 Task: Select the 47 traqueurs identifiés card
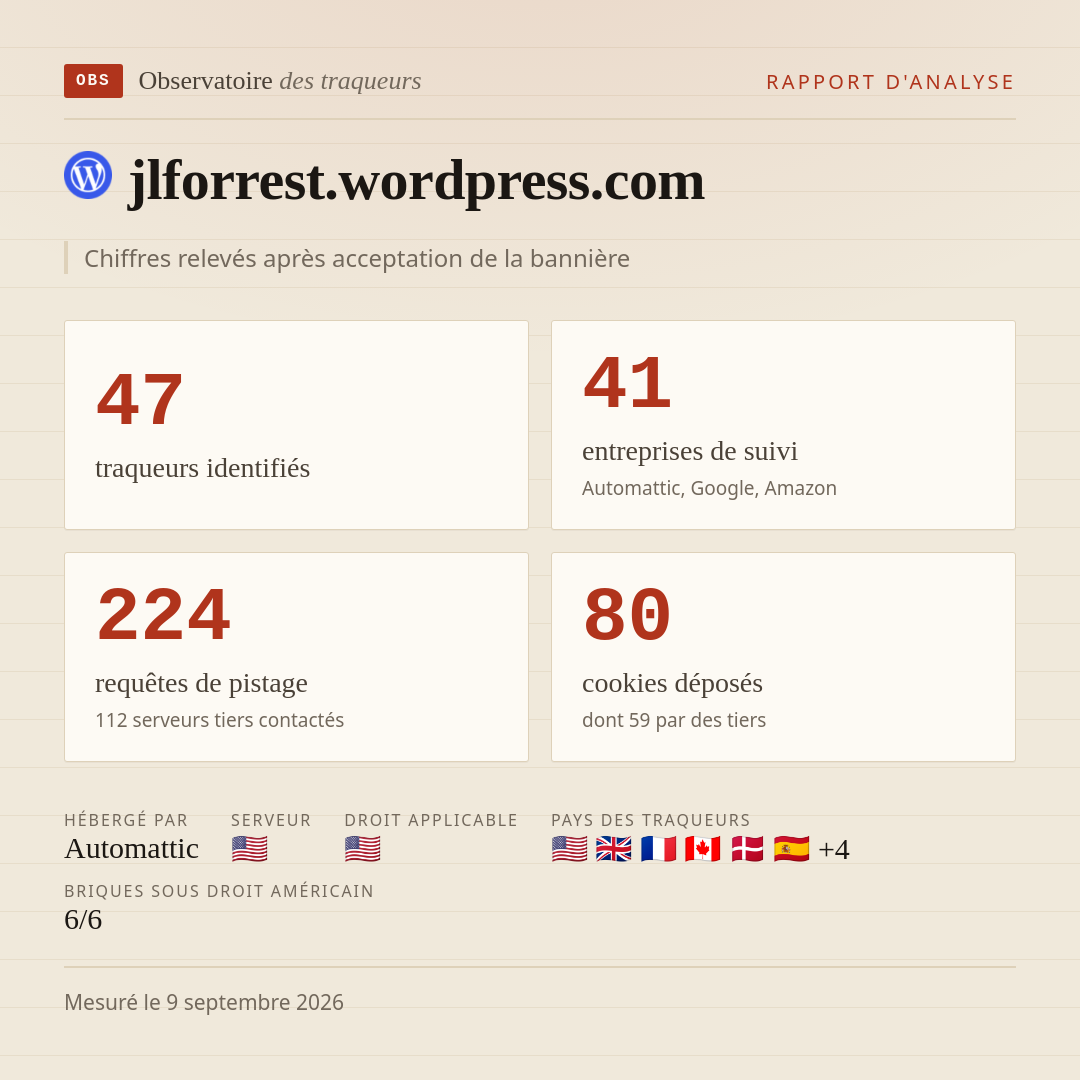tap(296, 425)
